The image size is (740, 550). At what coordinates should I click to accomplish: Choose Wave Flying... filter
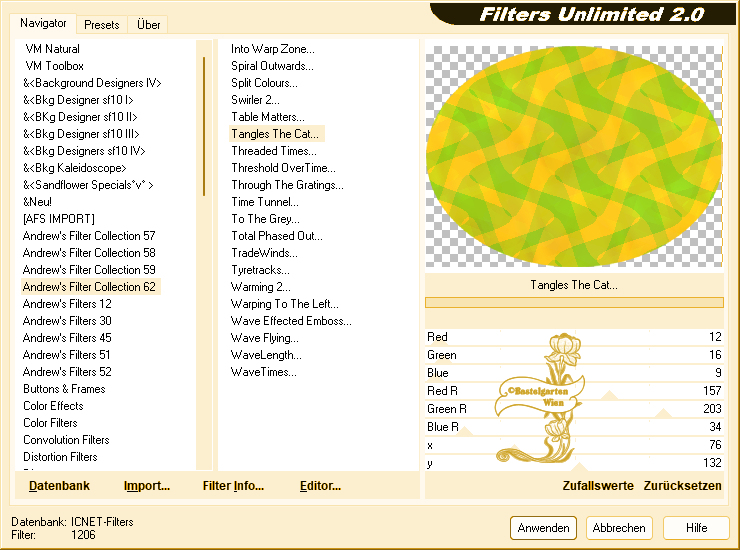coord(265,338)
